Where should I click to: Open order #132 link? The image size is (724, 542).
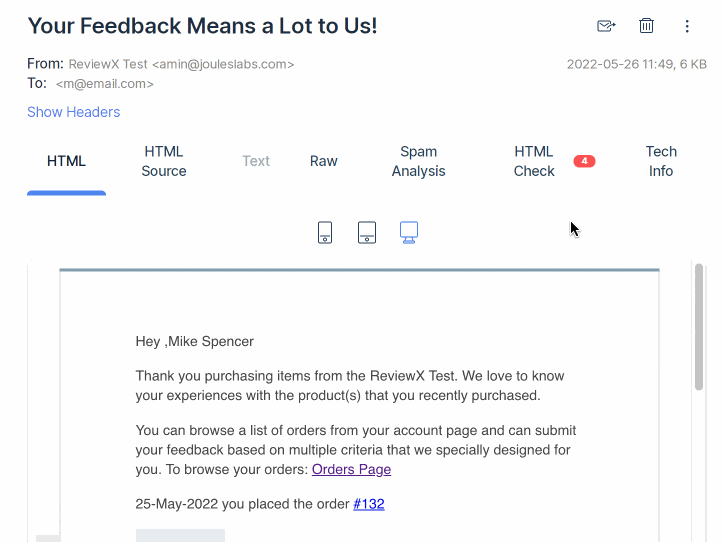[x=368, y=504]
